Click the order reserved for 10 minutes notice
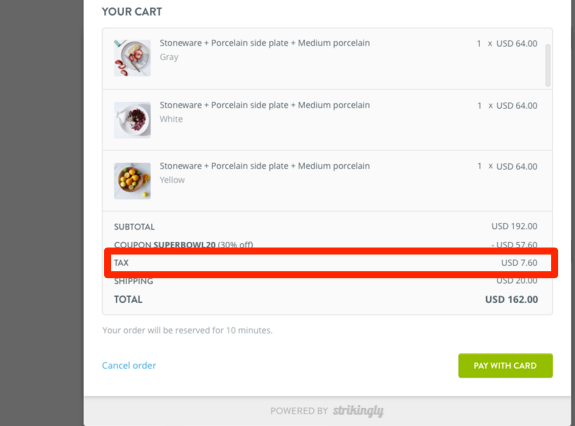 pyautogui.click(x=187, y=330)
